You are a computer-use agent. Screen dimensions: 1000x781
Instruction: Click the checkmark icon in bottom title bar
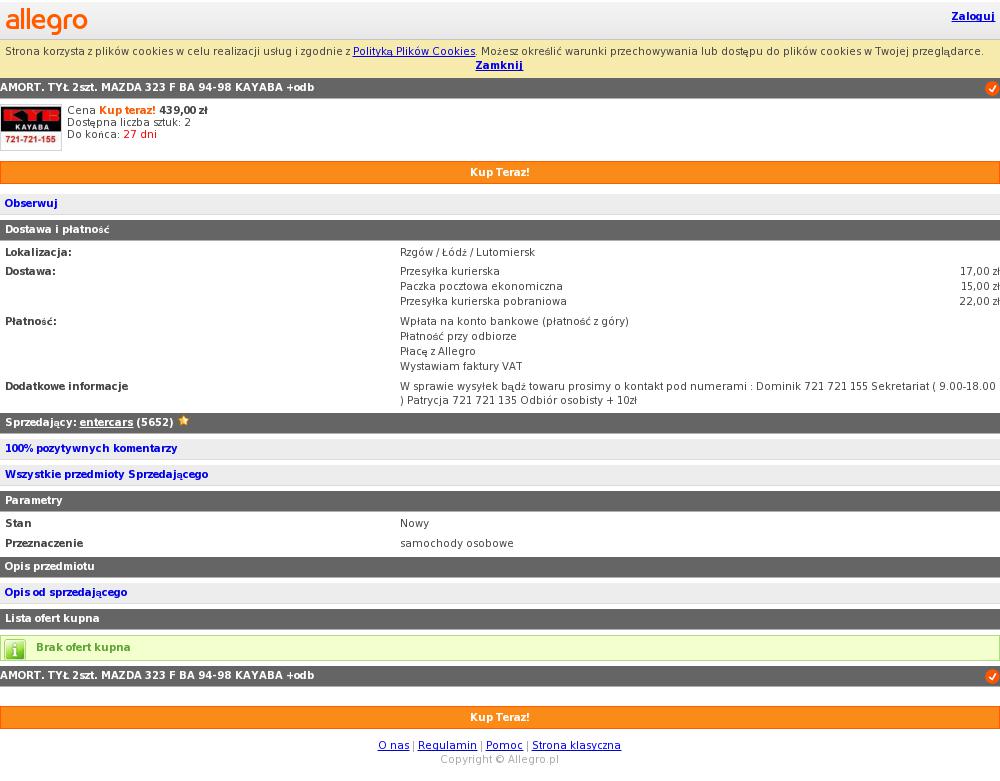point(992,676)
